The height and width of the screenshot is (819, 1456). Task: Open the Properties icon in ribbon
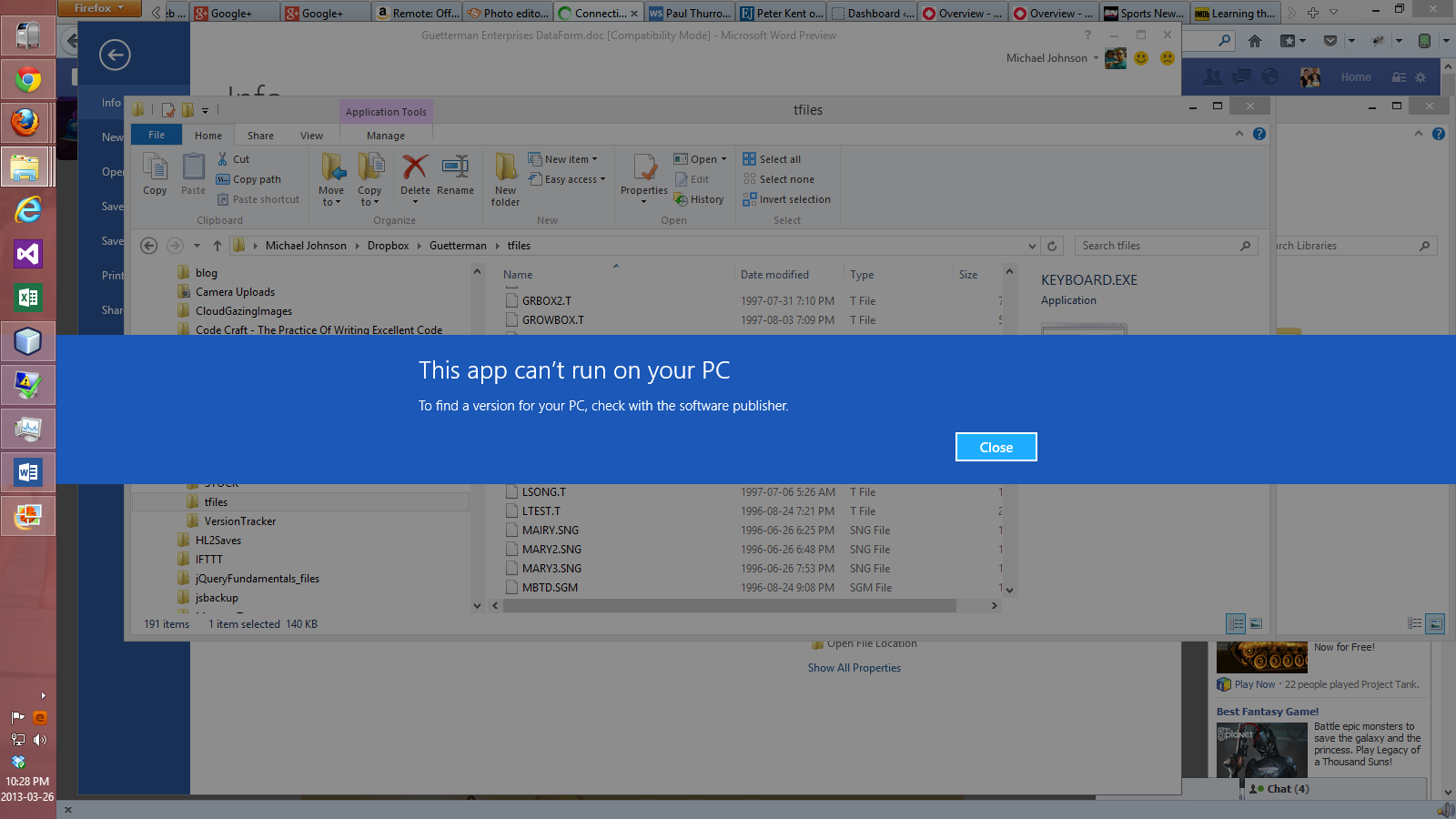644,174
